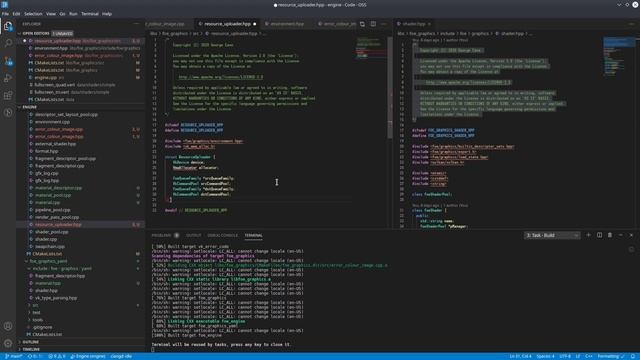Open right editor group more actions
Image resolution: width=640 pixels, height=360 pixels.
click(631, 24)
